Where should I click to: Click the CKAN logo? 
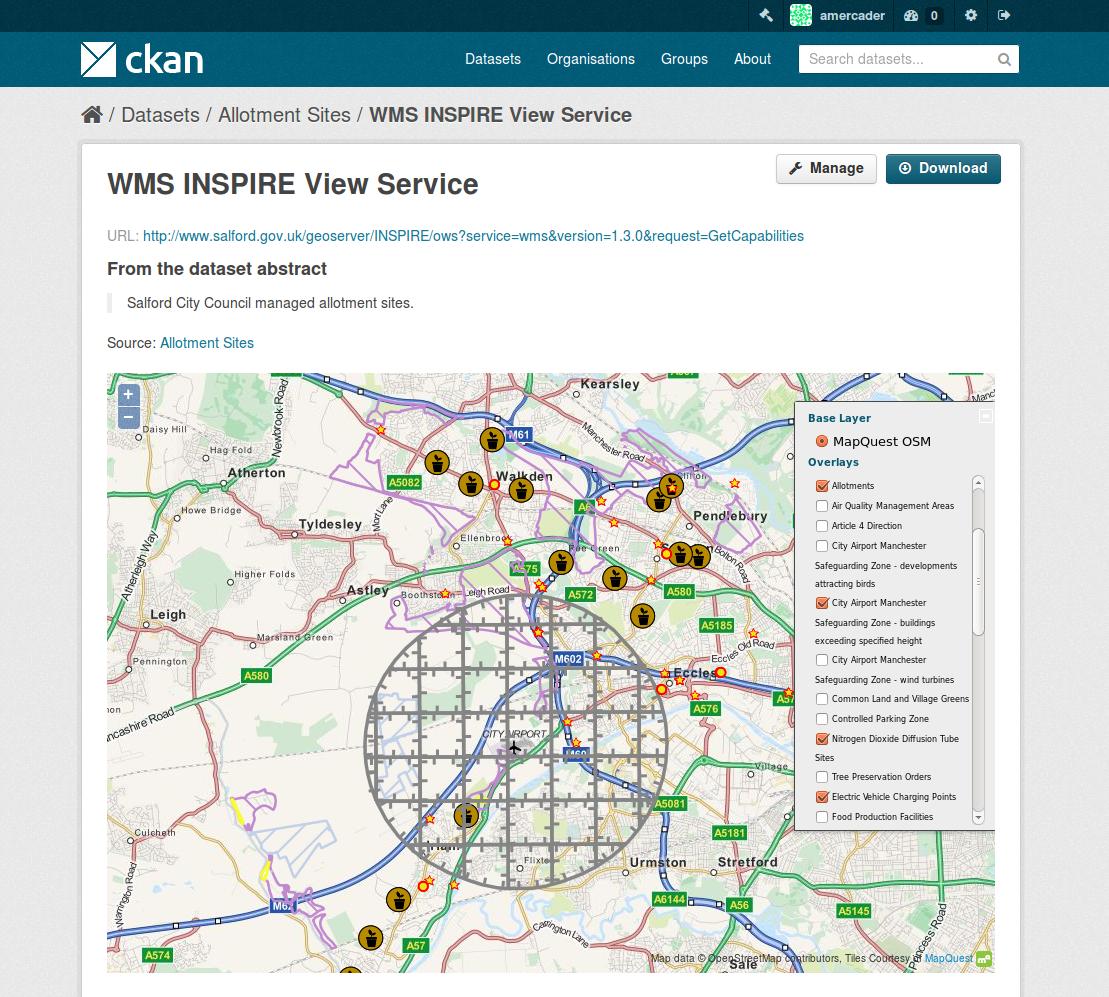click(142, 59)
